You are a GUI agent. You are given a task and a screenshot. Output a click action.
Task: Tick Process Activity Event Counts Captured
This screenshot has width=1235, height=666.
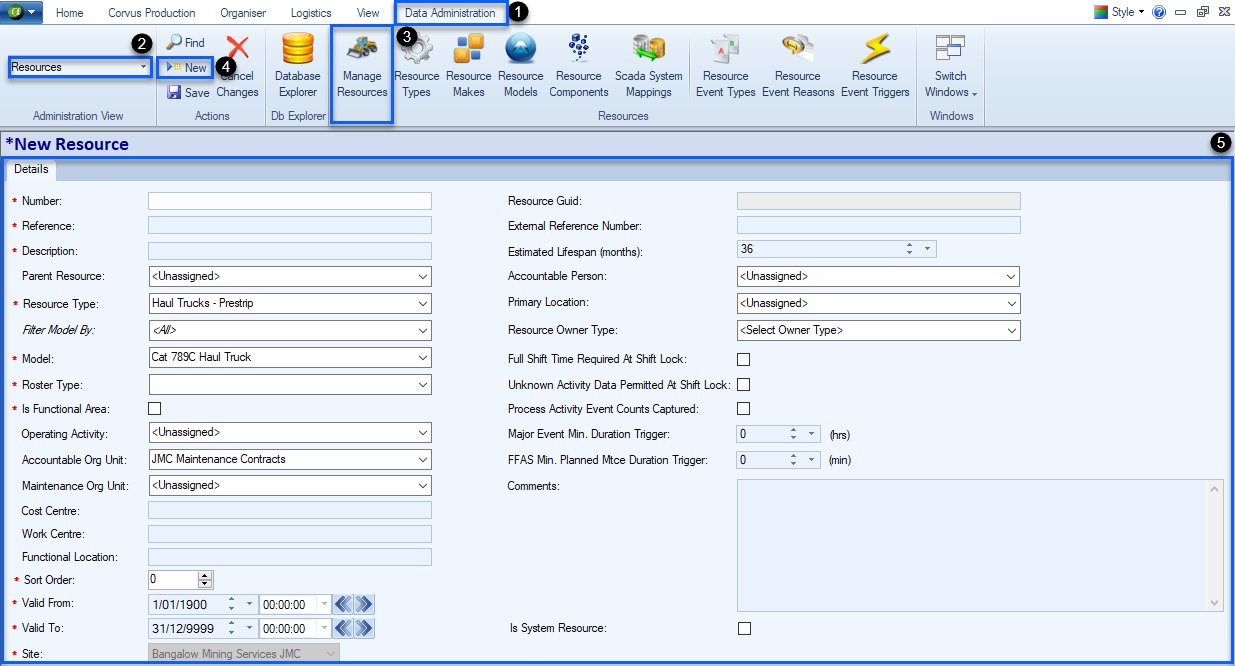coord(743,408)
